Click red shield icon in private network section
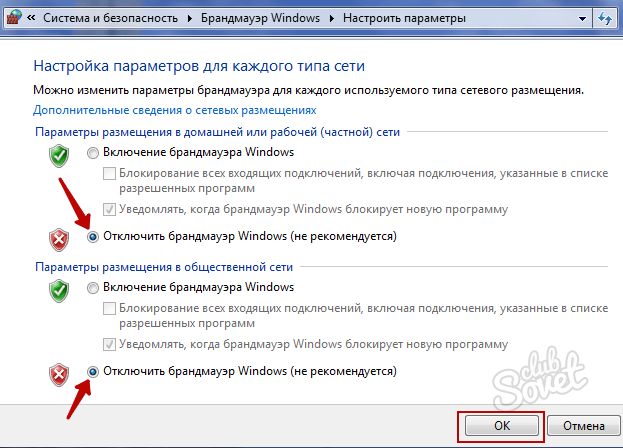The image size is (623, 448). pos(59,239)
